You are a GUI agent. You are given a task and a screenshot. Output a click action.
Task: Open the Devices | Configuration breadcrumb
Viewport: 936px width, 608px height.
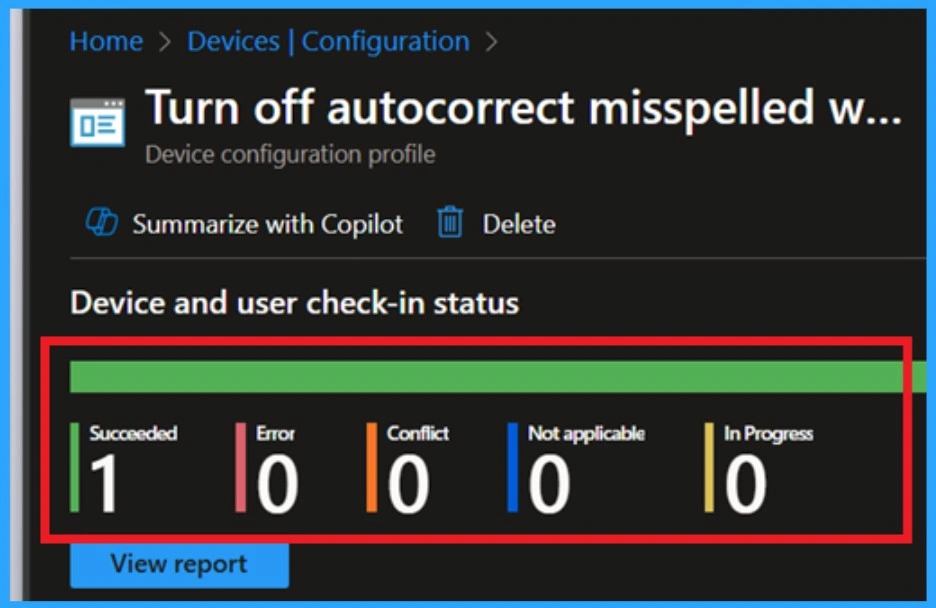(328, 42)
